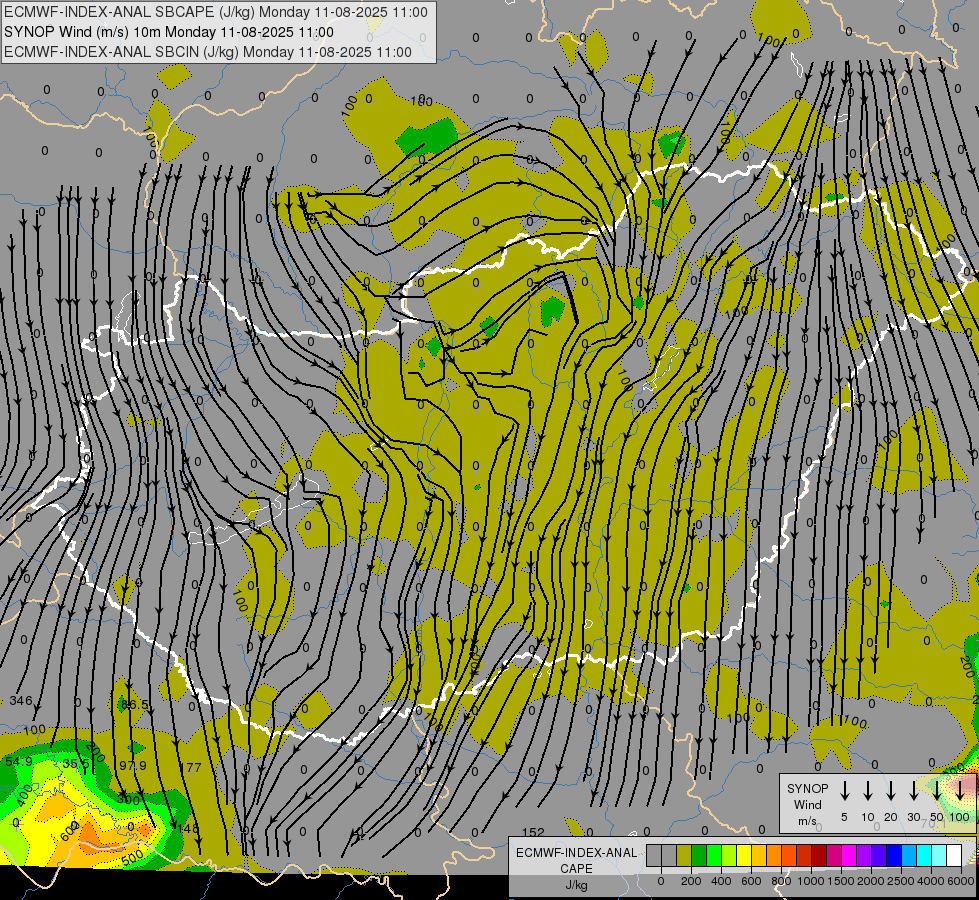The width and height of the screenshot is (979, 900).
Task: Pick the bright green CAPE swatch left of 400
Action: pos(714,856)
